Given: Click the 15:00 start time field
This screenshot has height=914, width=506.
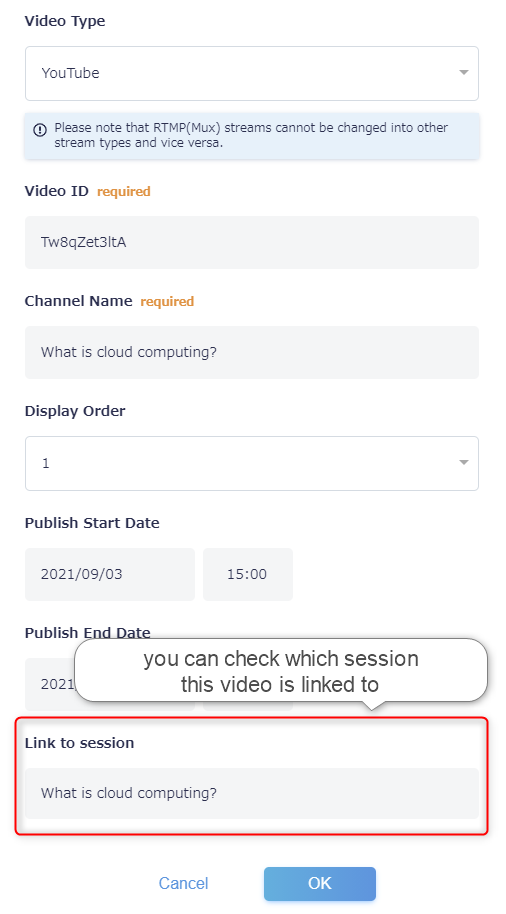Looking at the screenshot, I should tap(248, 574).
